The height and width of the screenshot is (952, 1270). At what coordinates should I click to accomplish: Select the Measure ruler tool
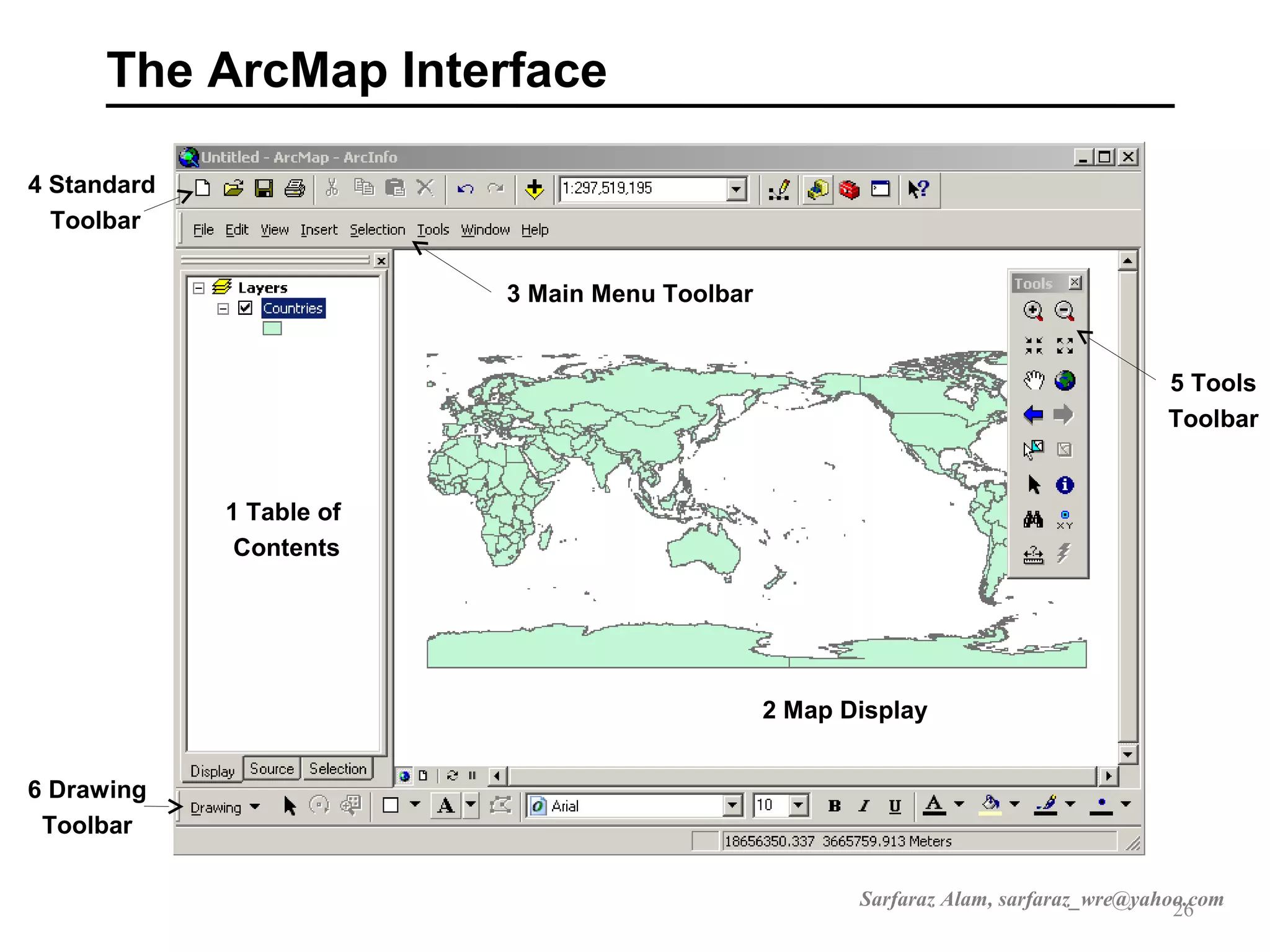point(1033,555)
